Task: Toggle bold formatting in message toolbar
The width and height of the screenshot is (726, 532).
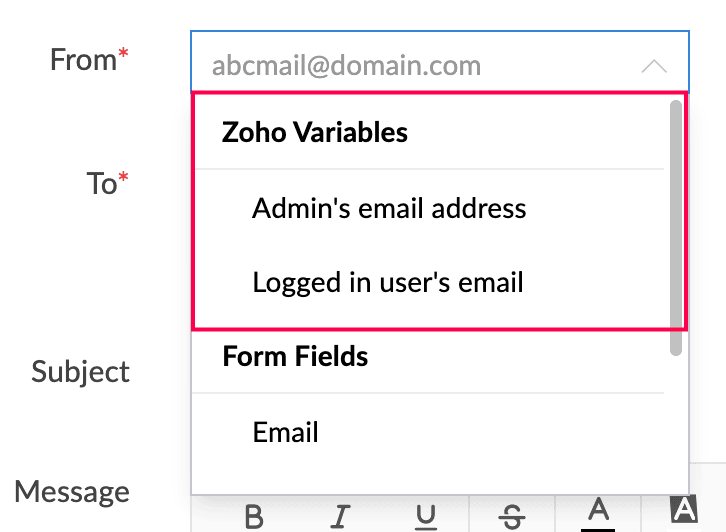Action: pos(254,517)
